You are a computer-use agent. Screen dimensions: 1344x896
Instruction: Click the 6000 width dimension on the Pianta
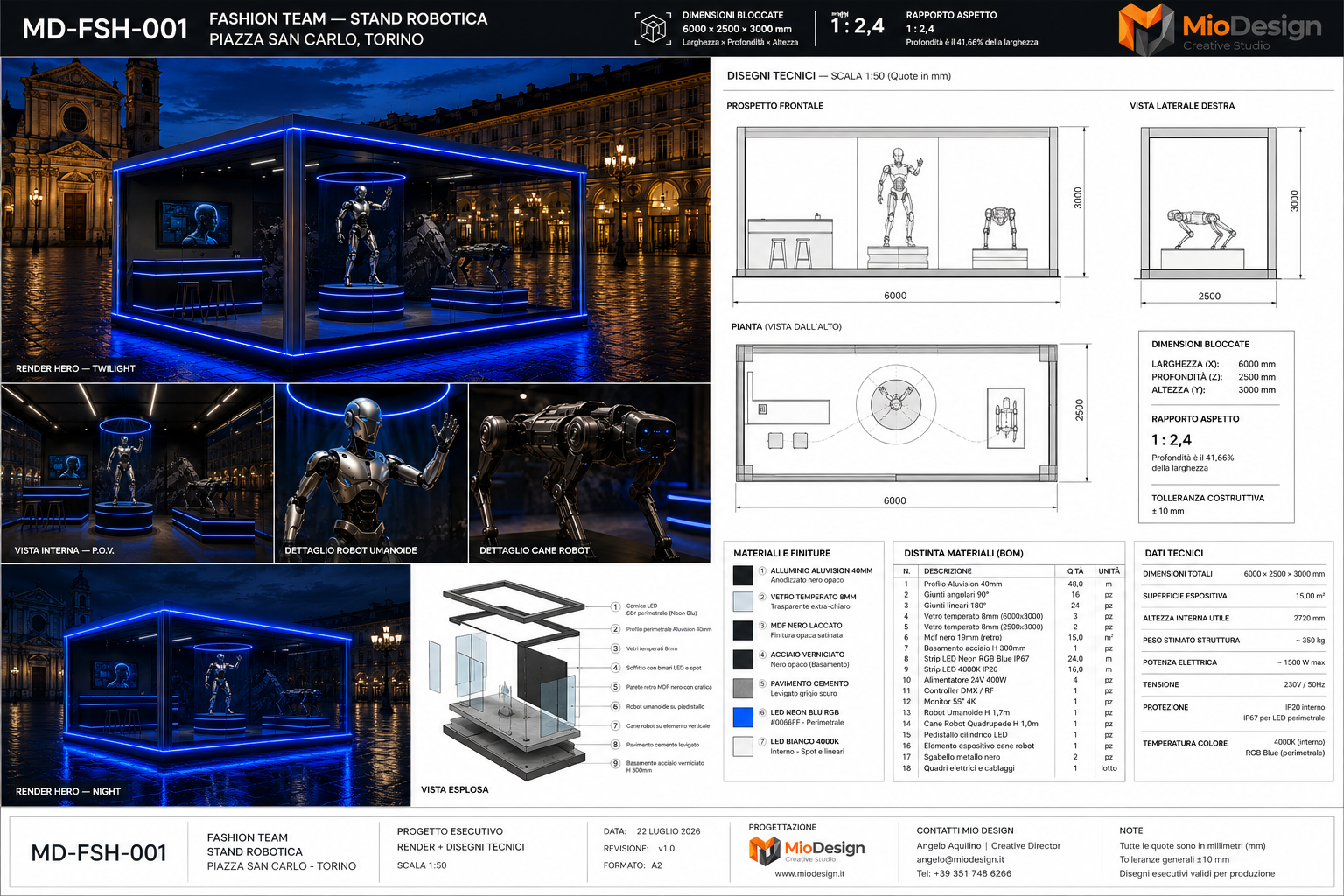[x=894, y=500]
